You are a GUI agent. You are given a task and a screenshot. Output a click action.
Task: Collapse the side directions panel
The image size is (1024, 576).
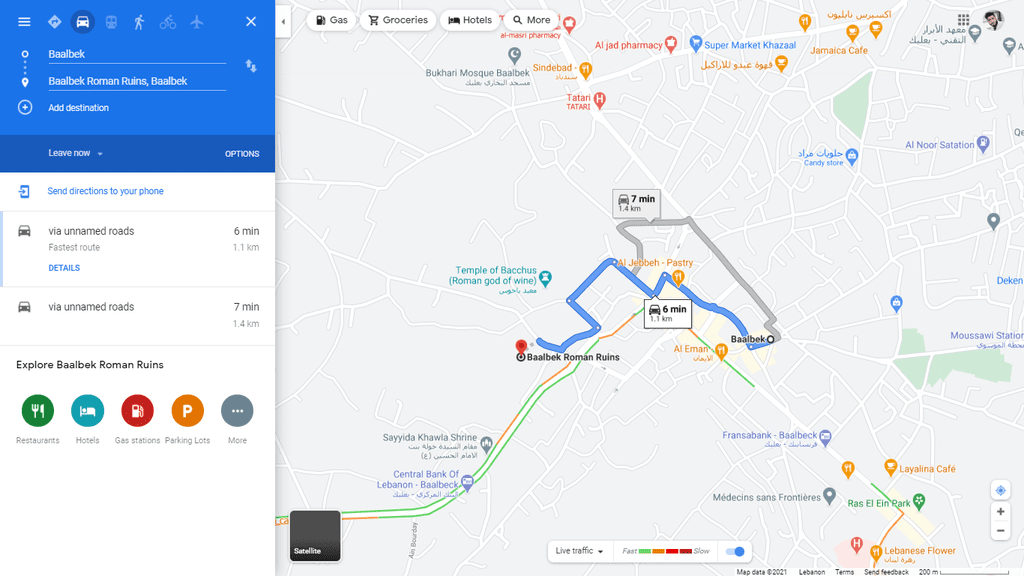283,22
